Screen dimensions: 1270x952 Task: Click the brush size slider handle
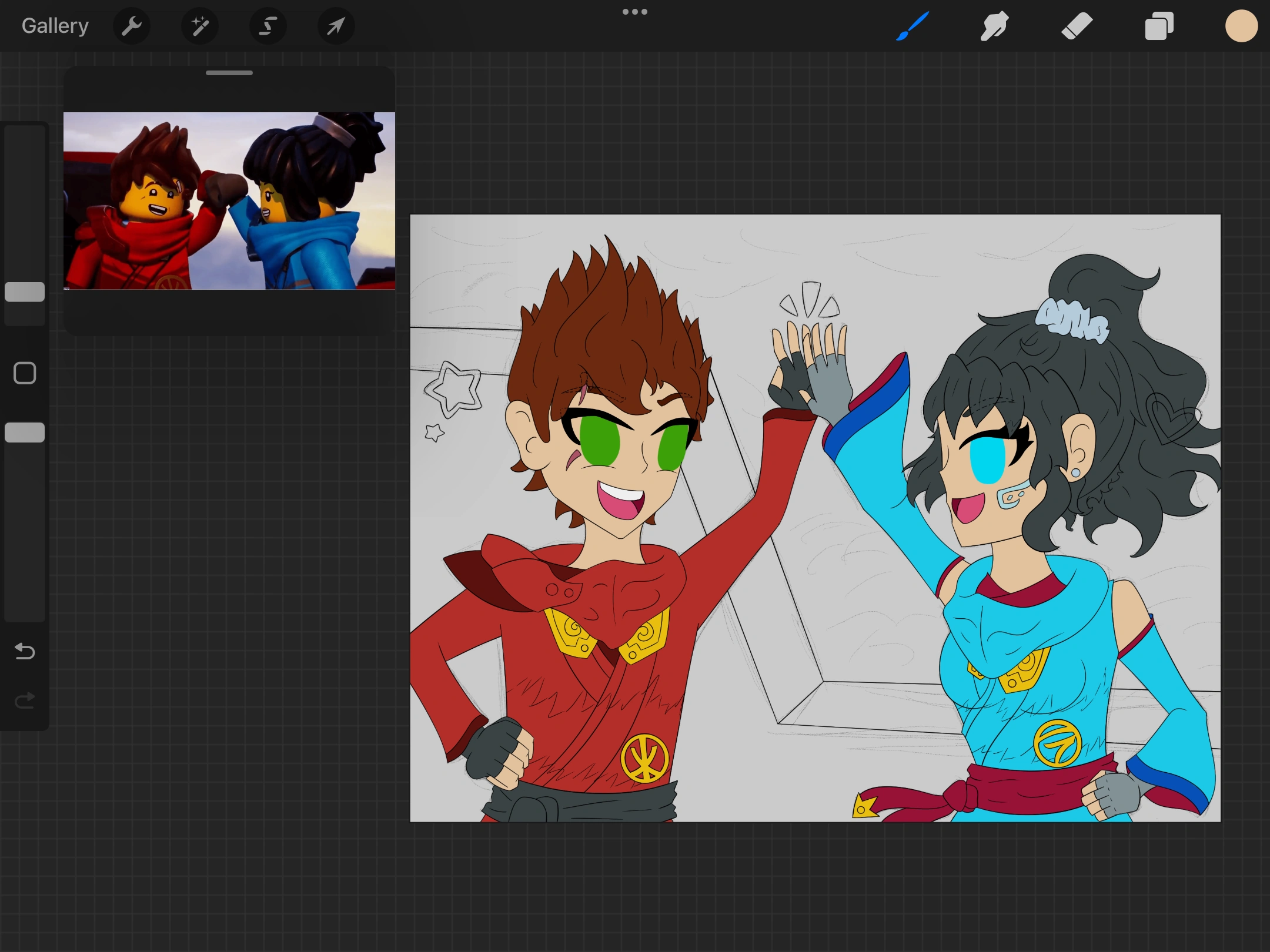click(25, 292)
